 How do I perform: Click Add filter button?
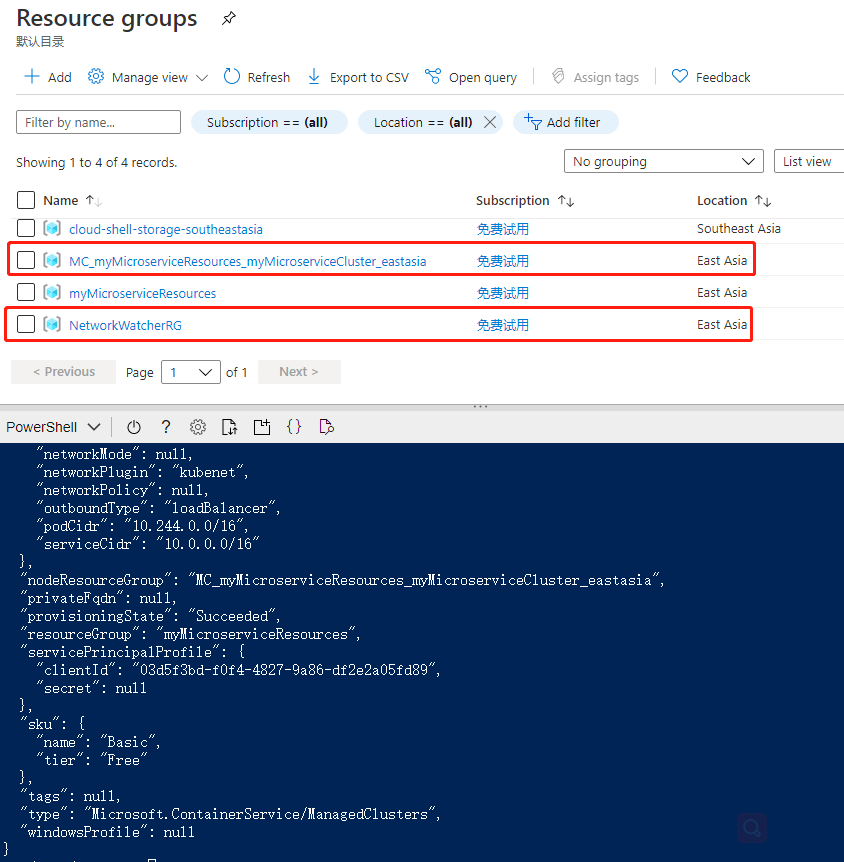566,122
